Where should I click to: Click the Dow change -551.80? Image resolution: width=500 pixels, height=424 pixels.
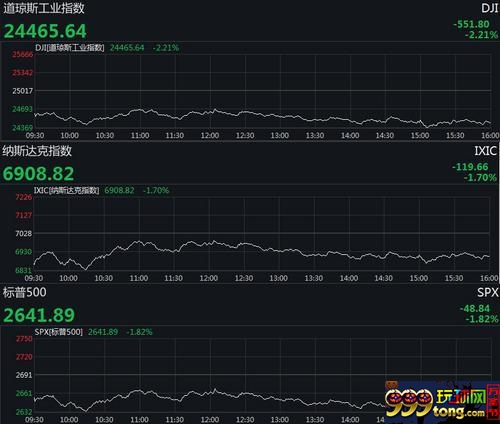[471, 24]
